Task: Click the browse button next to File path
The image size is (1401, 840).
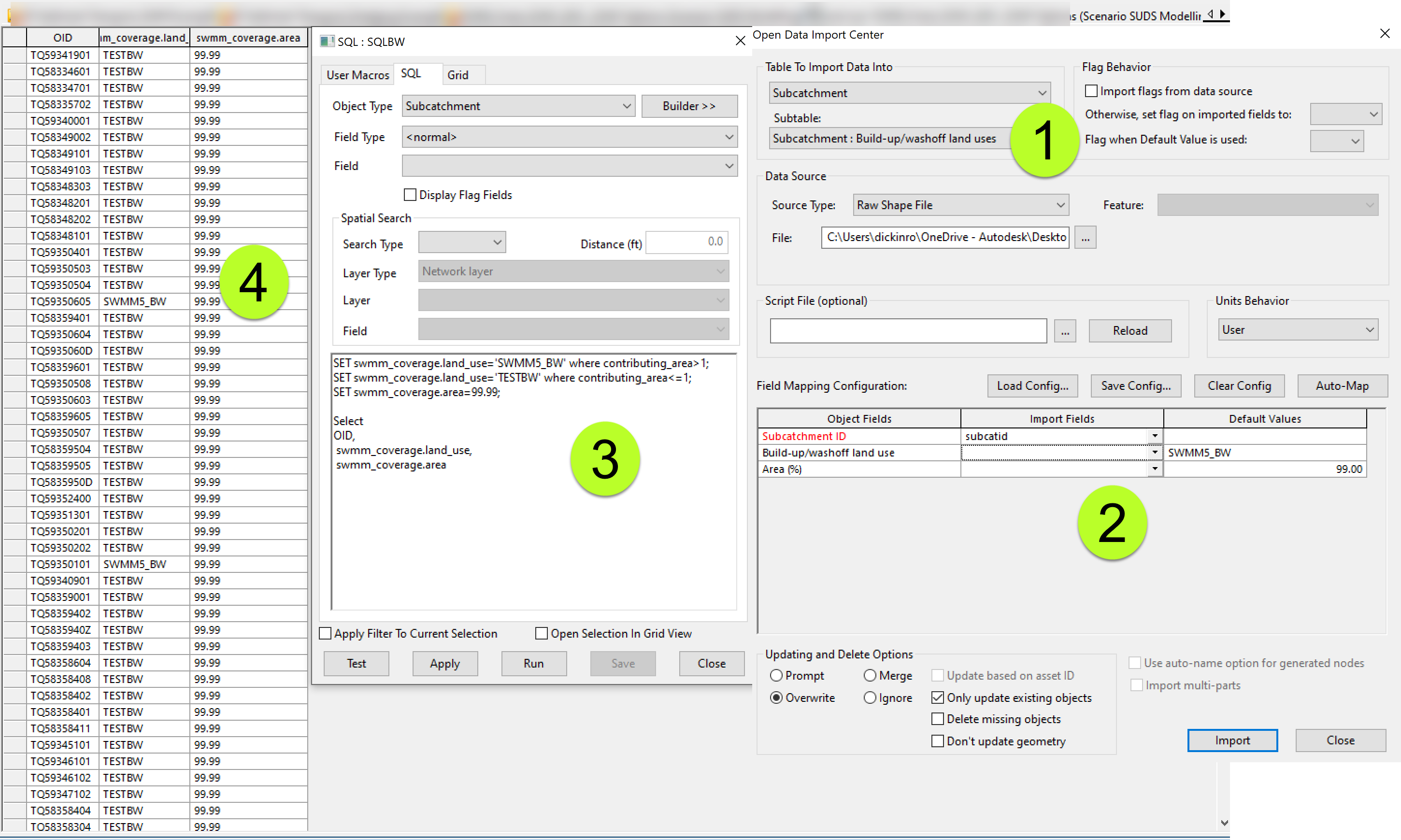Action: [x=1085, y=238]
